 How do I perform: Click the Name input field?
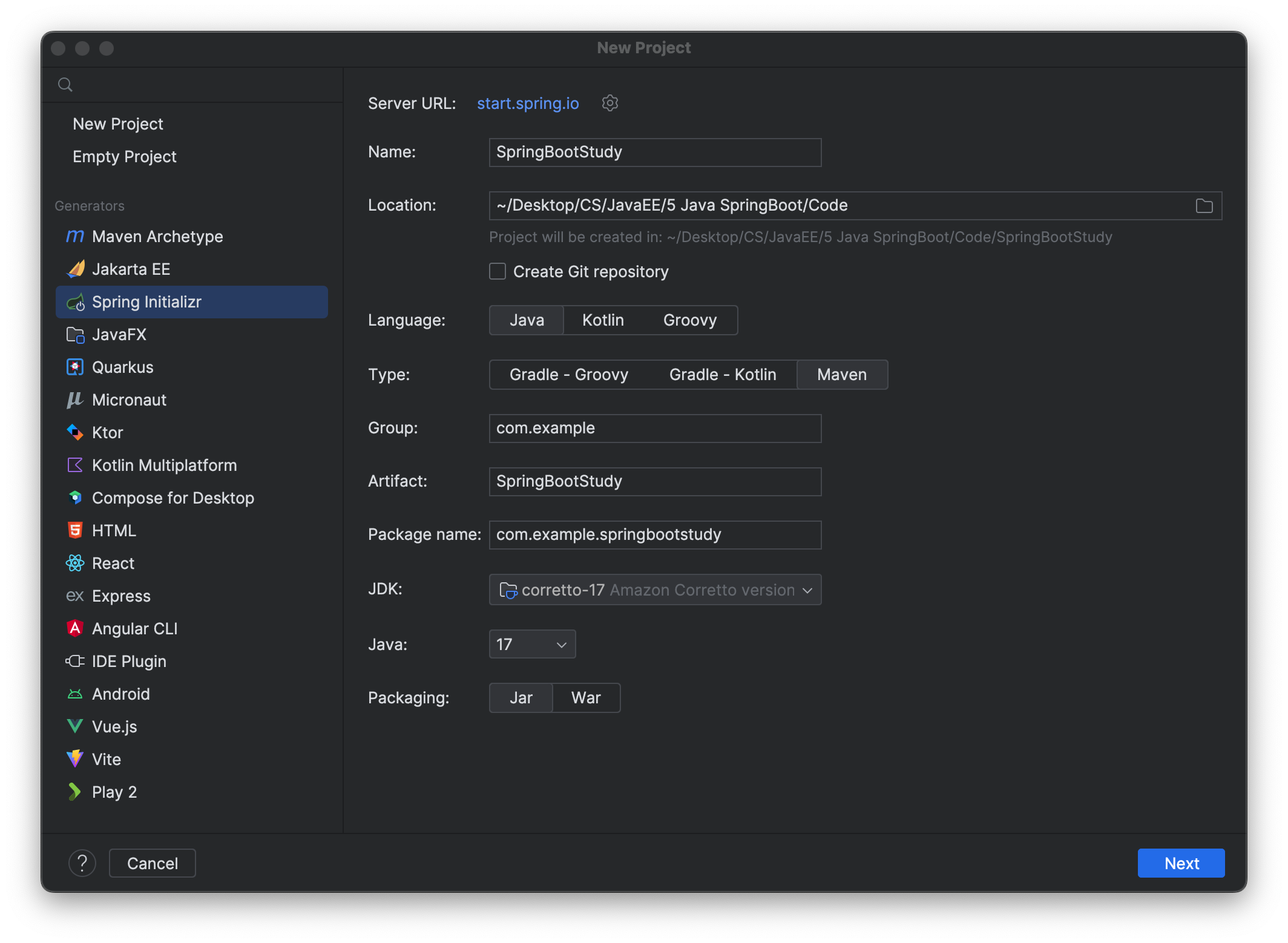(x=654, y=152)
